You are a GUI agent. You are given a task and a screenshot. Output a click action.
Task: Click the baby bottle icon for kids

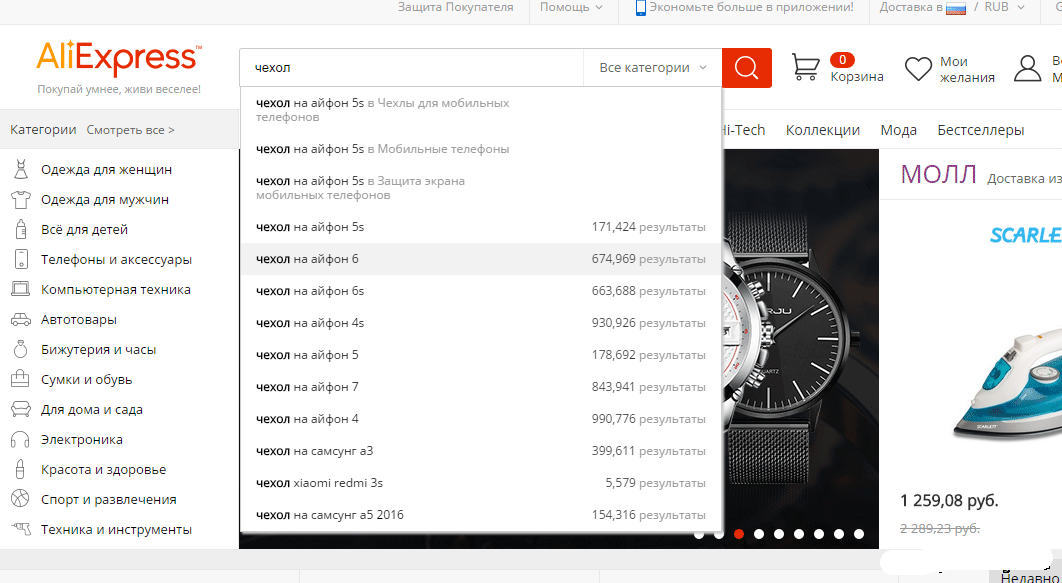pos(20,230)
